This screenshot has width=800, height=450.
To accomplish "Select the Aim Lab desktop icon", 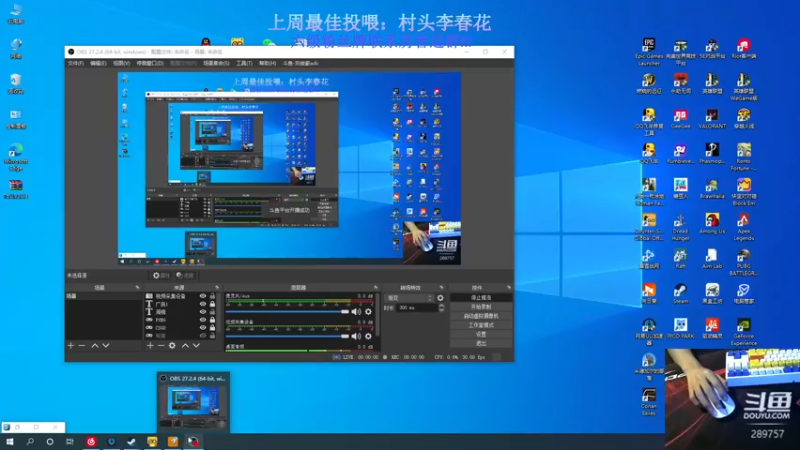I will click(x=712, y=259).
